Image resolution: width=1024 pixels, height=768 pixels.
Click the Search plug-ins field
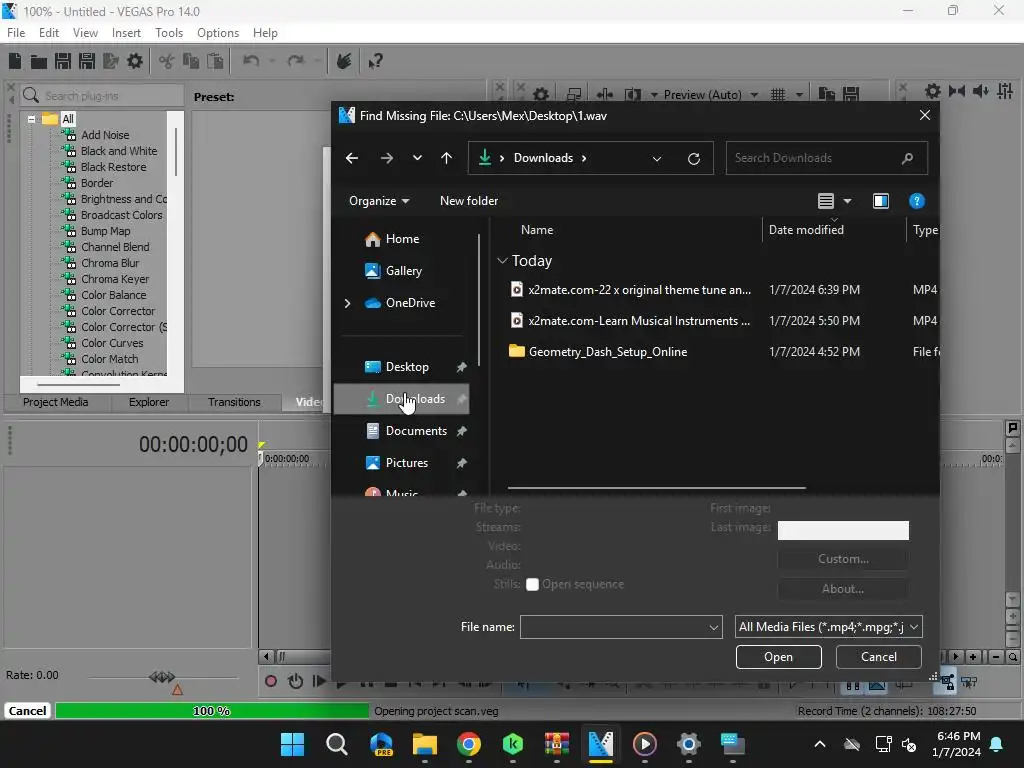pyautogui.click(x=102, y=96)
